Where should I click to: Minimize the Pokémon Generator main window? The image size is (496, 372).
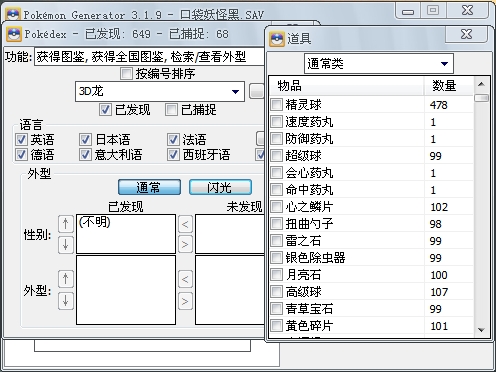(408, 12)
